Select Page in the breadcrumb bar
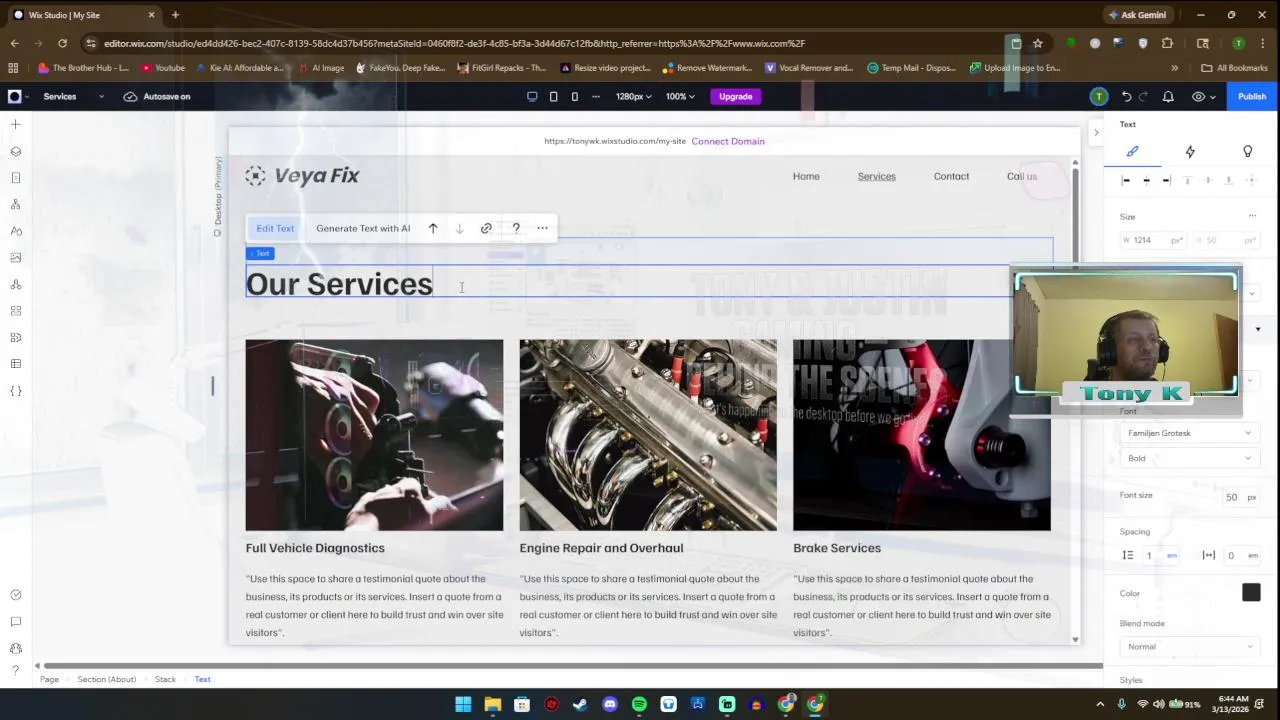The image size is (1280, 720). tap(49, 679)
